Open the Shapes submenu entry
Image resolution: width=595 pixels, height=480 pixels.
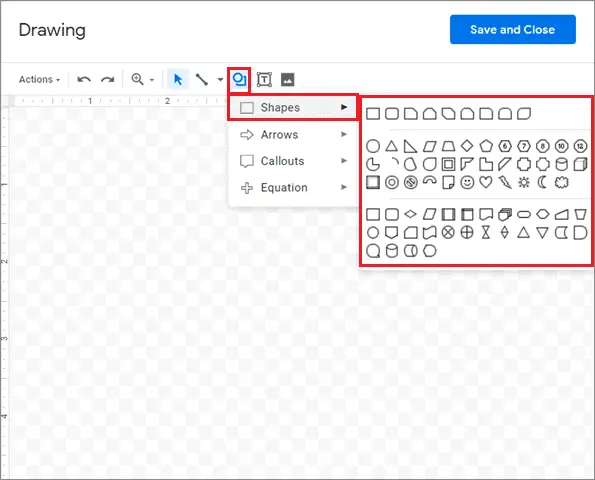(x=293, y=107)
